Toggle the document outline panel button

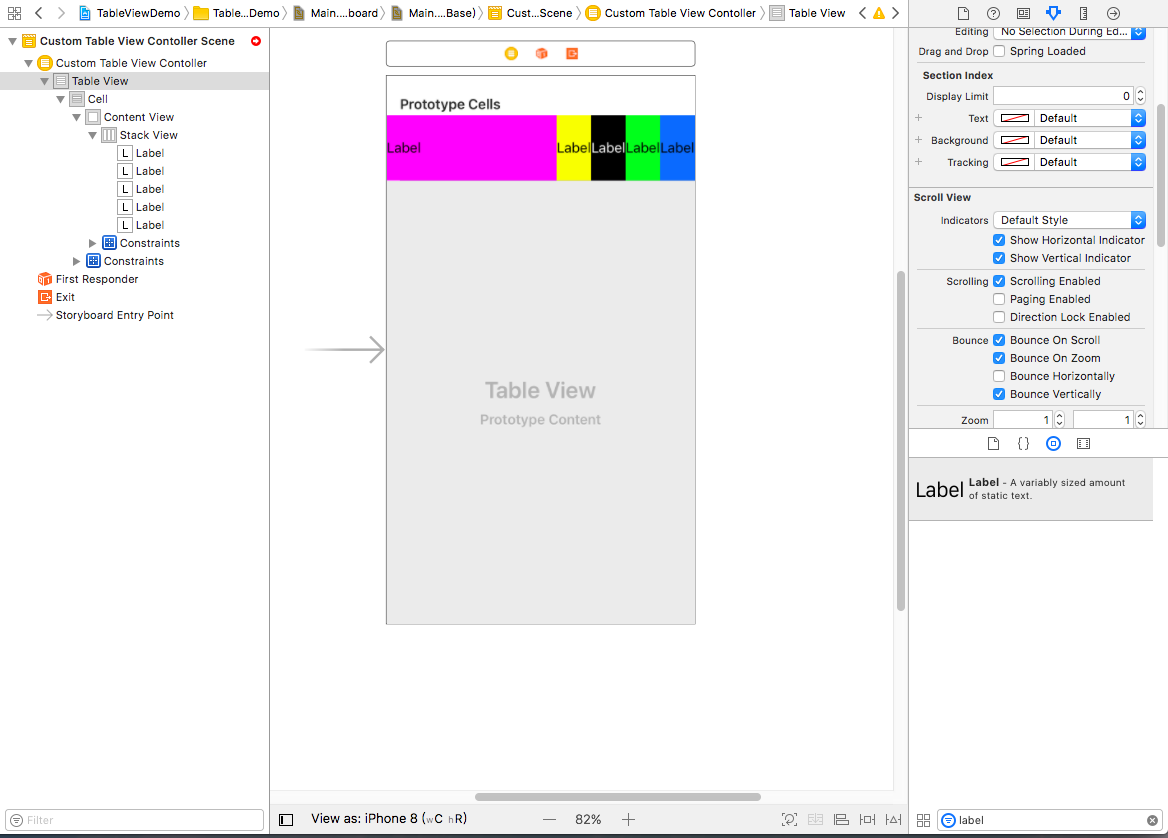286,819
